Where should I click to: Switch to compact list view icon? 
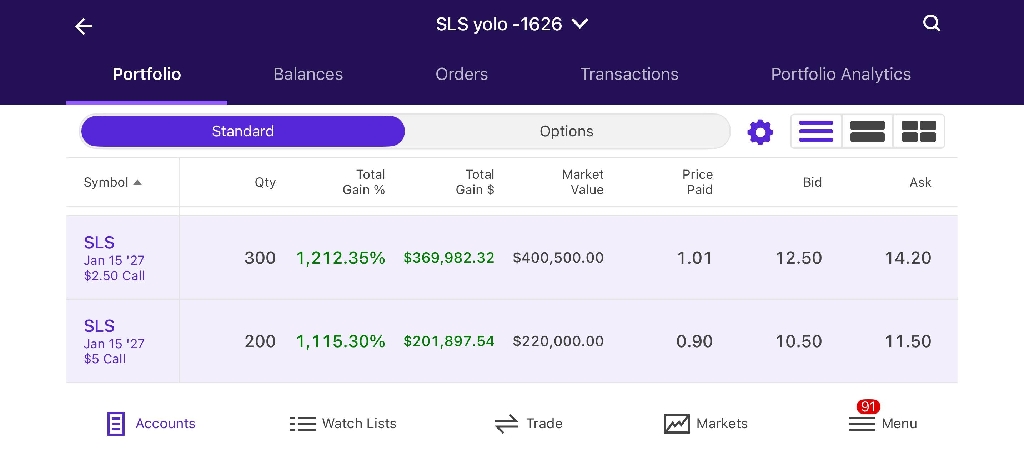coord(816,131)
